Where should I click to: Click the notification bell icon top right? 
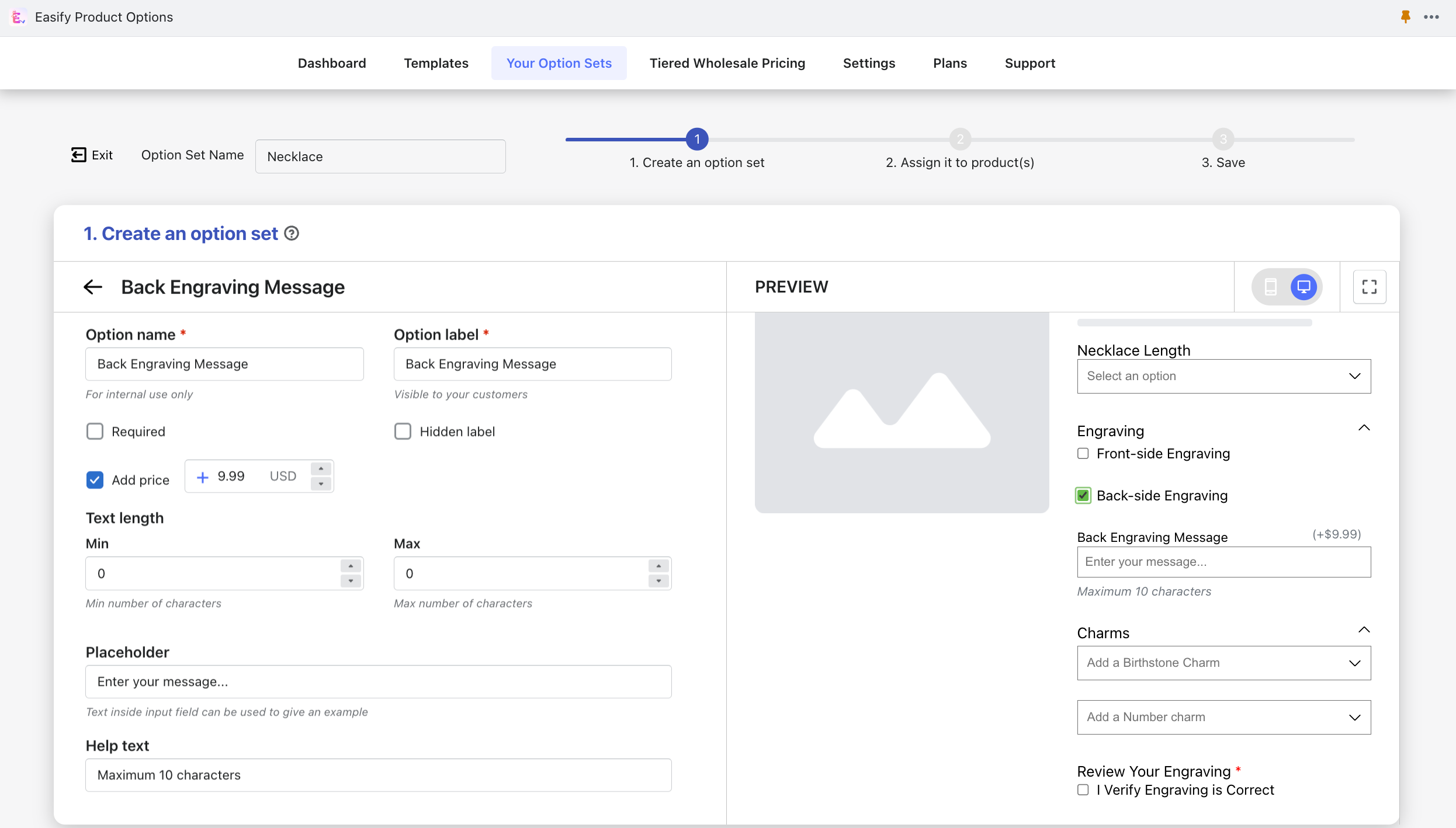[x=1406, y=16]
